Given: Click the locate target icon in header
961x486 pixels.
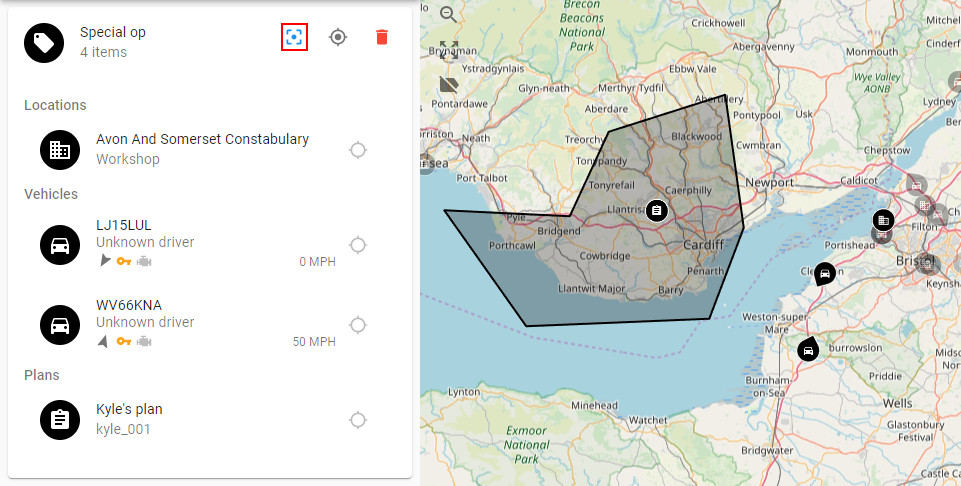Looking at the screenshot, I should [x=338, y=37].
